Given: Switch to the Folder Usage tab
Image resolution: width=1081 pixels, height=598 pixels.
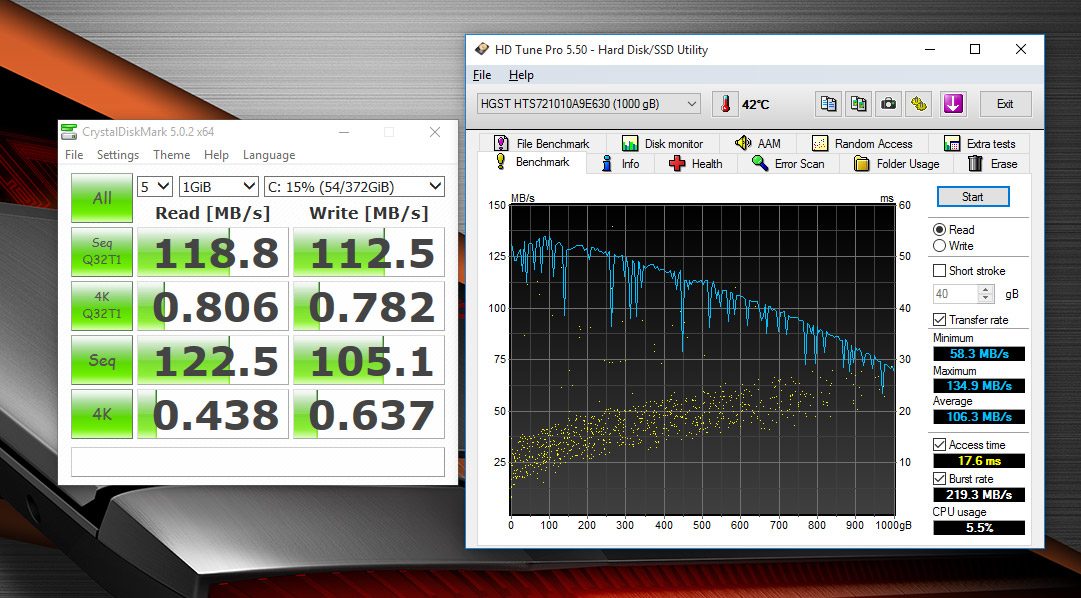Looking at the screenshot, I should (x=897, y=163).
